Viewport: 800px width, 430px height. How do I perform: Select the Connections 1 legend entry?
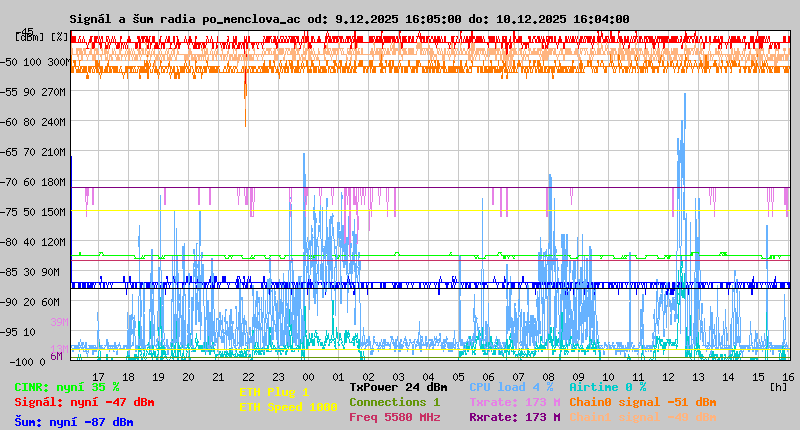(x=394, y=402)
